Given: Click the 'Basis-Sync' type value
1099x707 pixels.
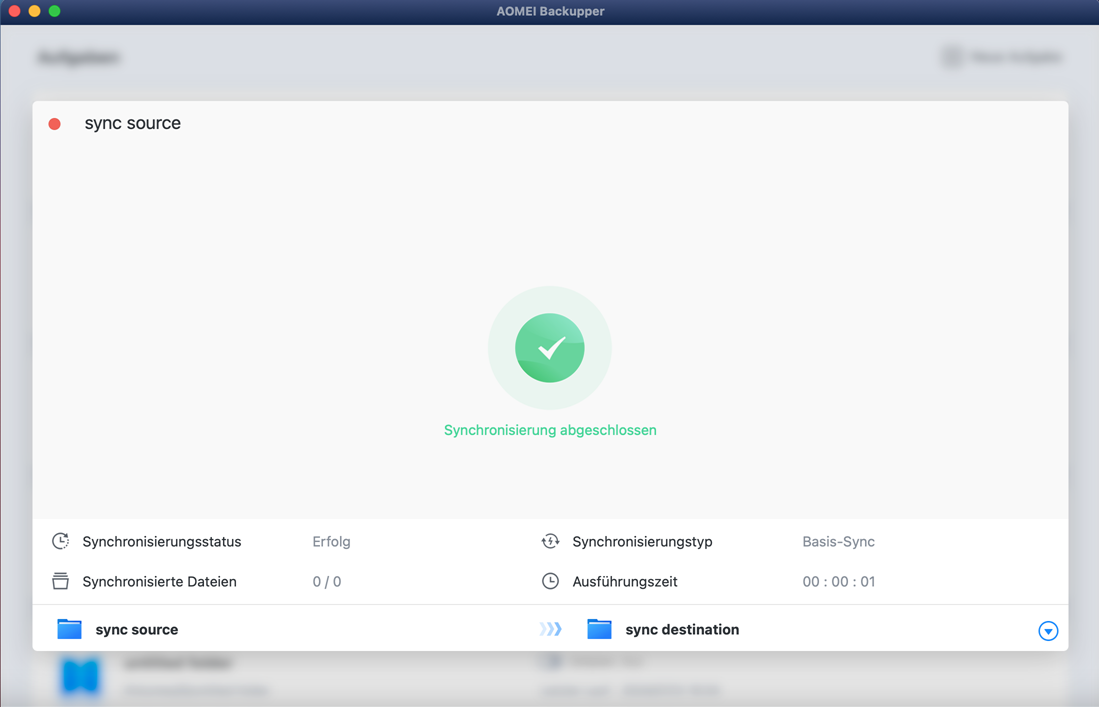Looking at the screenshot, I should coord(838,542).
